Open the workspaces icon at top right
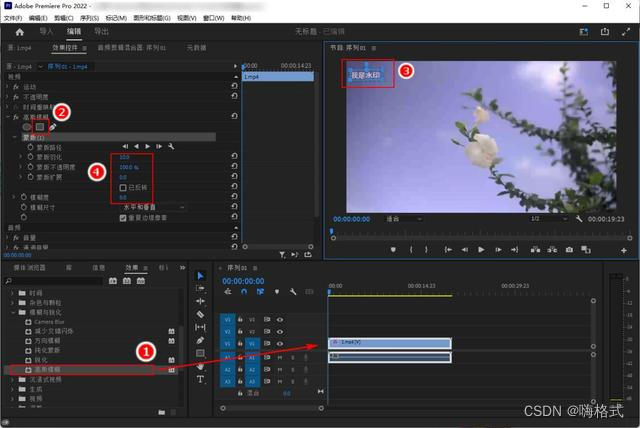The height and width of the screenshot is (428, 640). pyautogui.click(x=584, y=32)
